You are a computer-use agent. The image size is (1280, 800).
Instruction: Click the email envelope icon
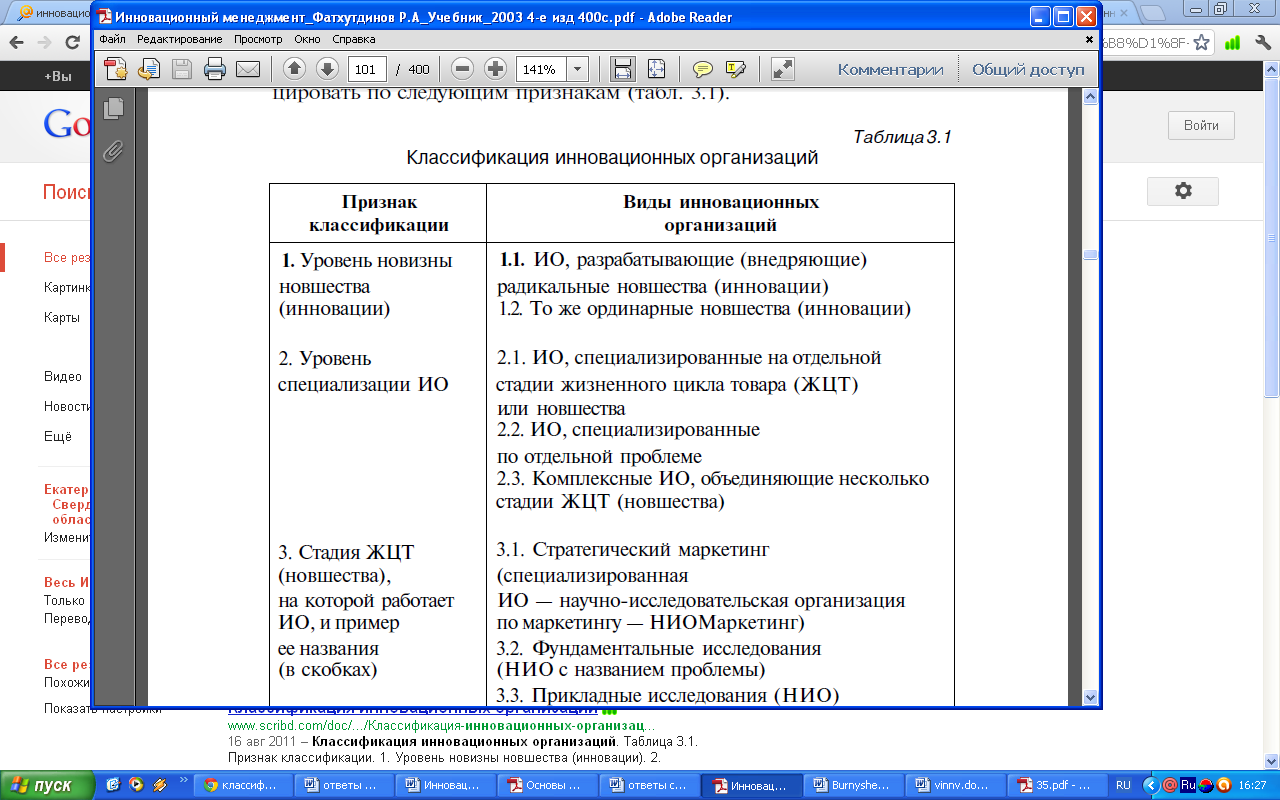tap(247, 69)
